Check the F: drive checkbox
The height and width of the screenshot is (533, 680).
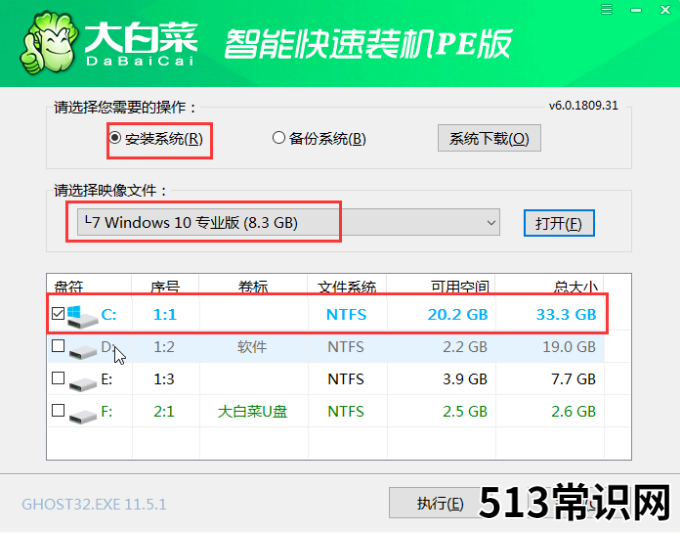(x=58, y=410)
